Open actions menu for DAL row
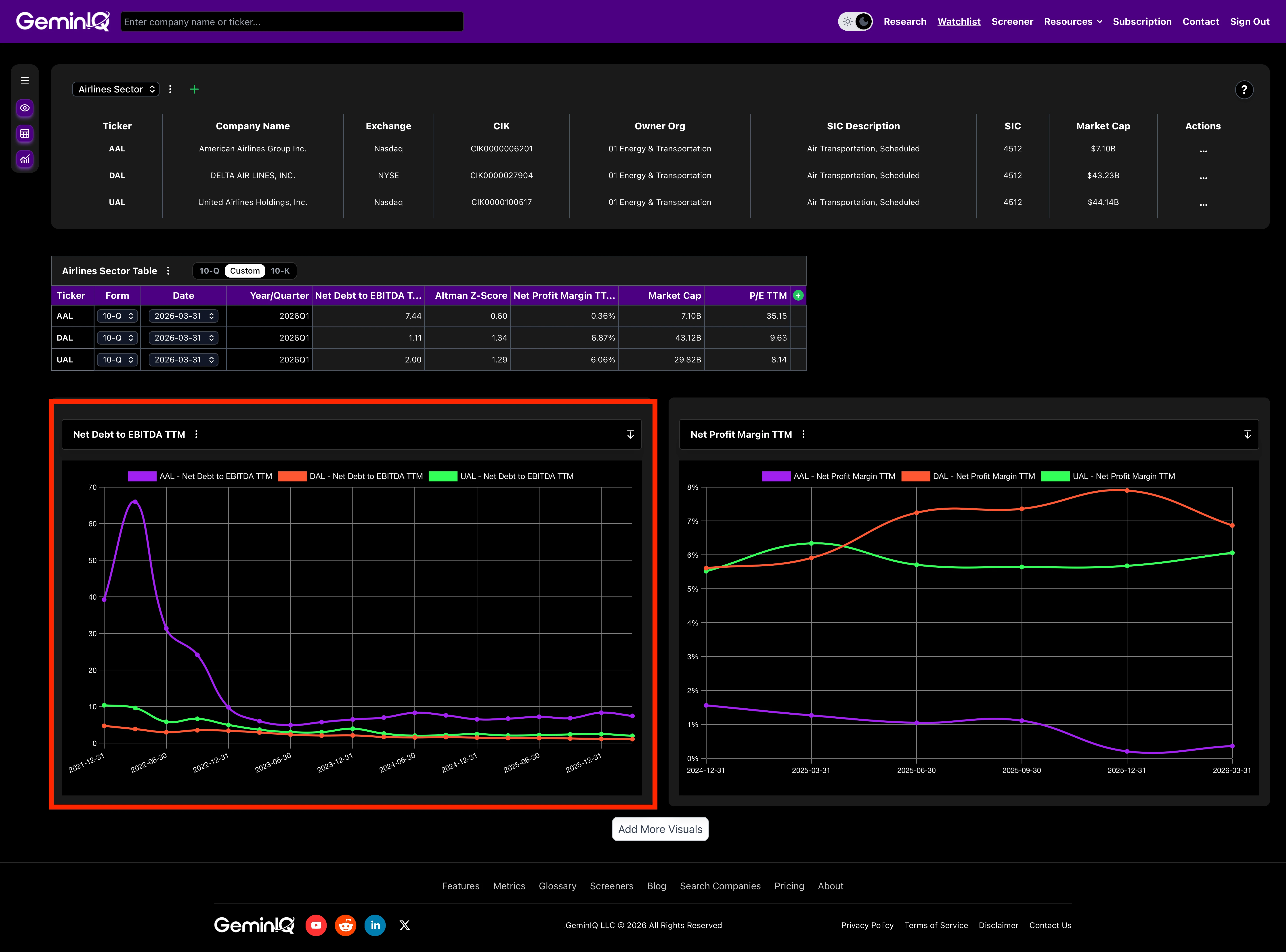The image size is (1286, 952). point(1203,178)
